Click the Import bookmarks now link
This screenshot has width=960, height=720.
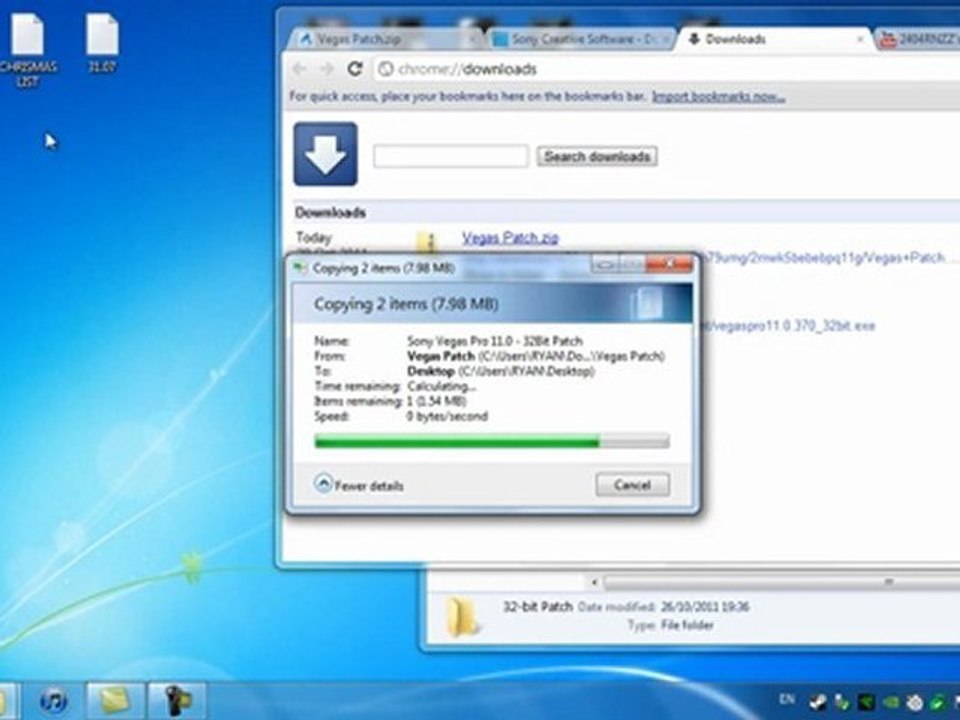[718, 97]
